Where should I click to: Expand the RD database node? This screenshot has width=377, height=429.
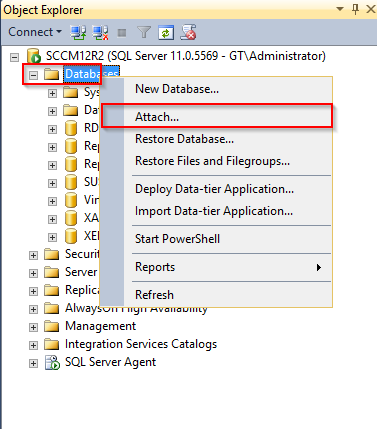[x=52, y=129]
